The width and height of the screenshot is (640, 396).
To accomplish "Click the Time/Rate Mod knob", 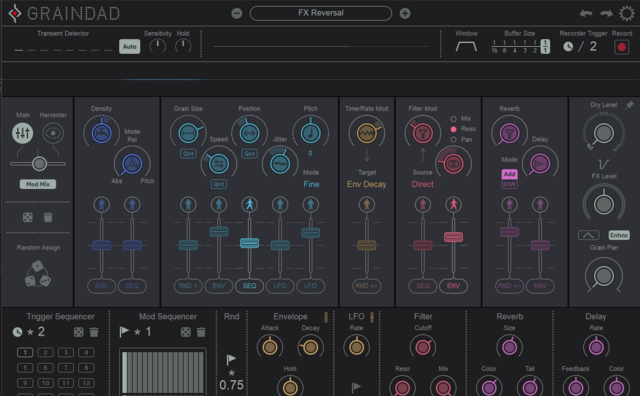I will (367, 133).
